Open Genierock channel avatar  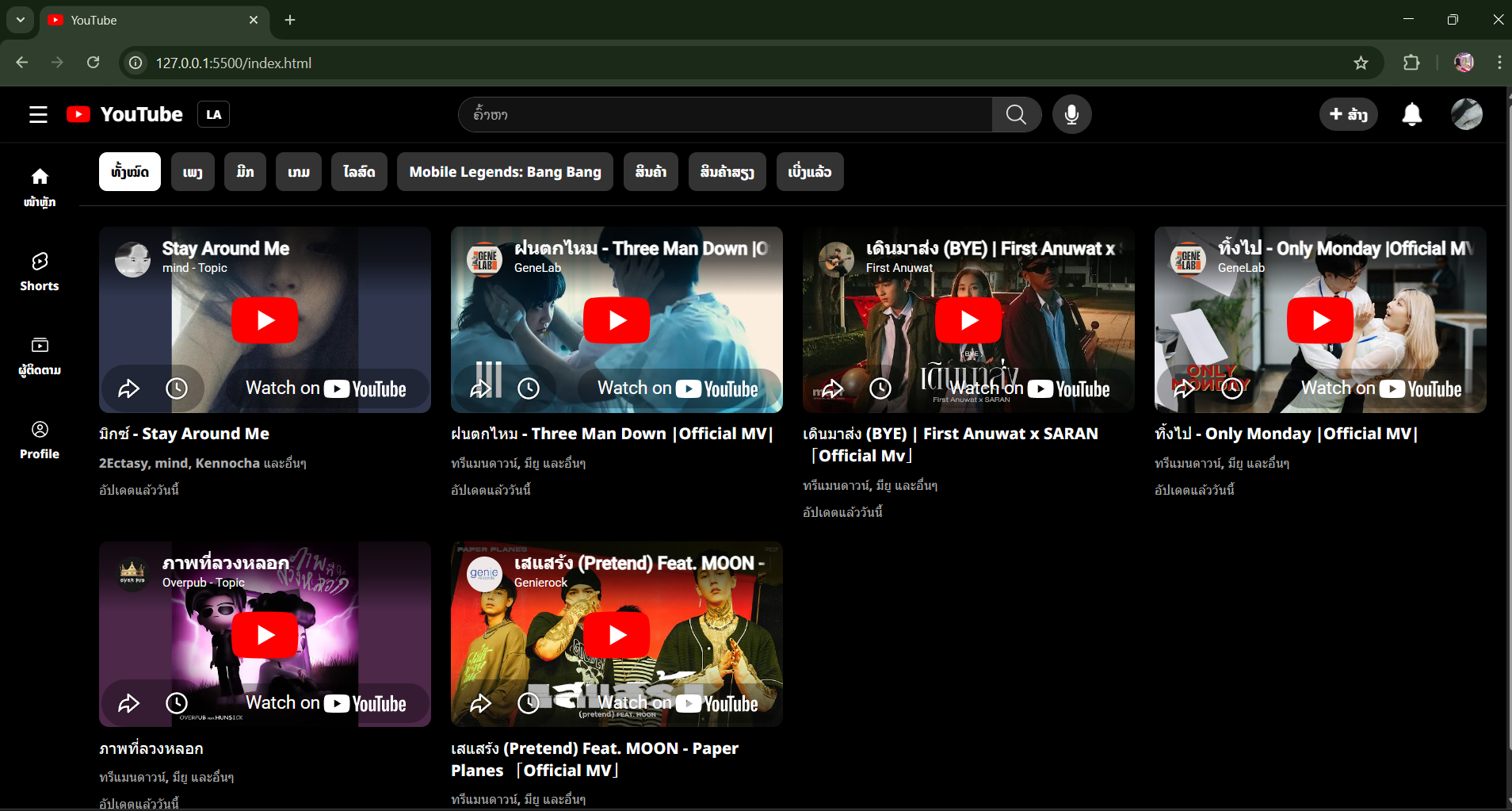[x=484, y=574]
